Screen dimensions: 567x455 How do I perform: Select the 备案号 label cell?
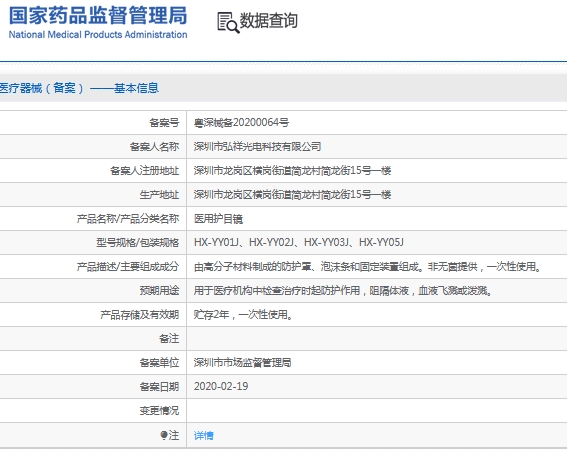[x=164, y=123]
